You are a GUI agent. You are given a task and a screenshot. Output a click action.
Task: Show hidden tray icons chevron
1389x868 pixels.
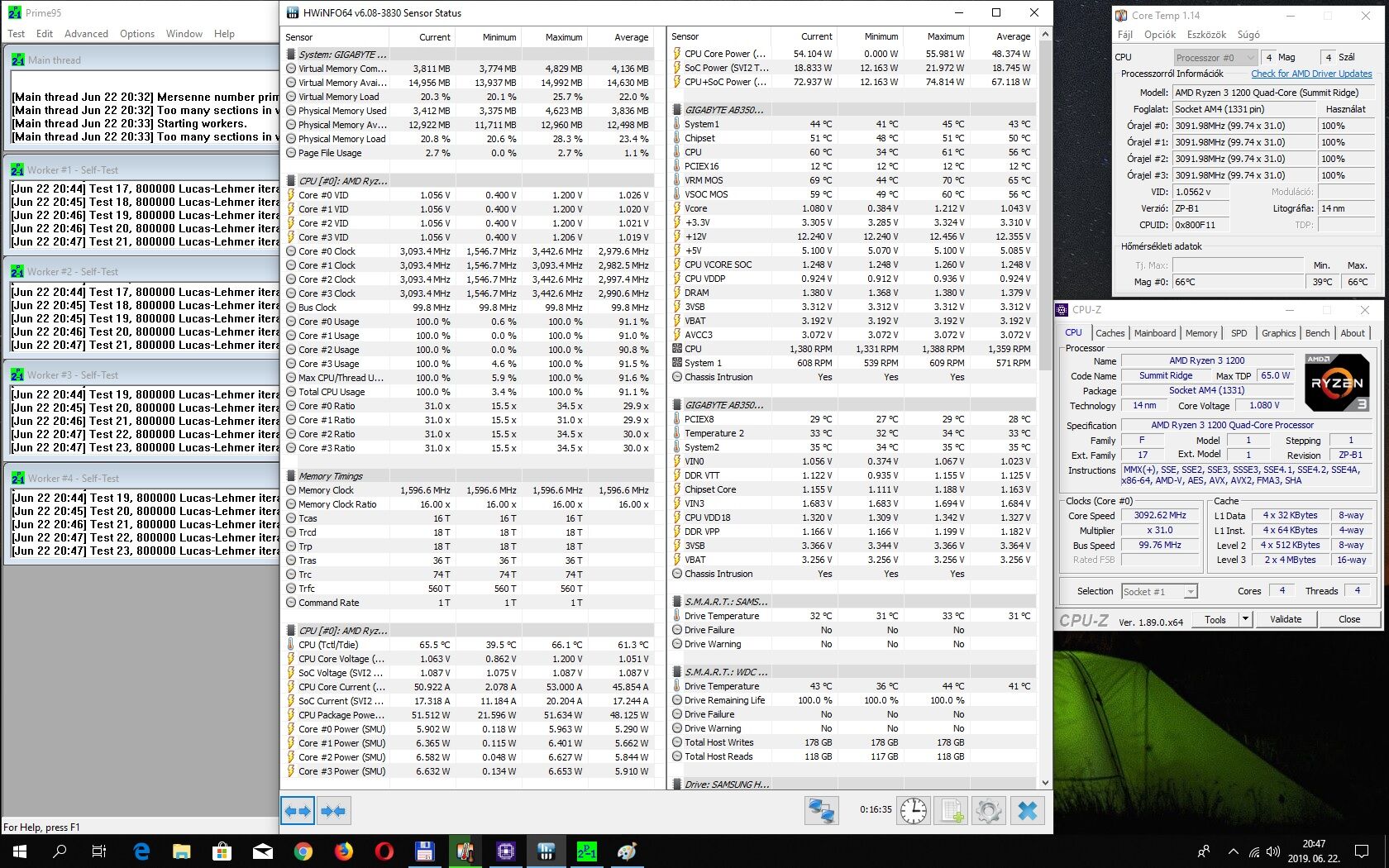coord(1234,851)
